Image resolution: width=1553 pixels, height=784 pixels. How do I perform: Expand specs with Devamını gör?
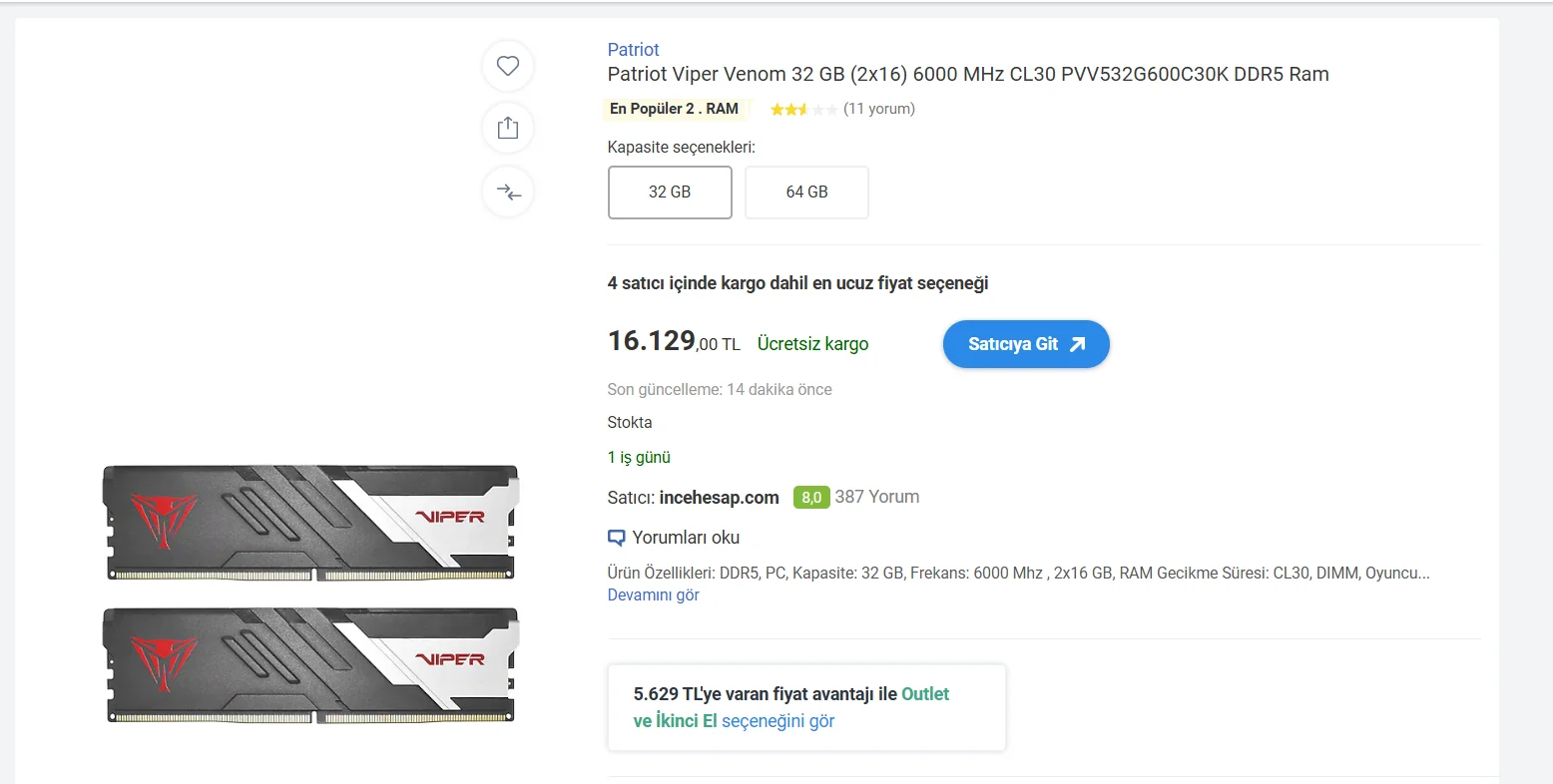click(x=653, y=595)
